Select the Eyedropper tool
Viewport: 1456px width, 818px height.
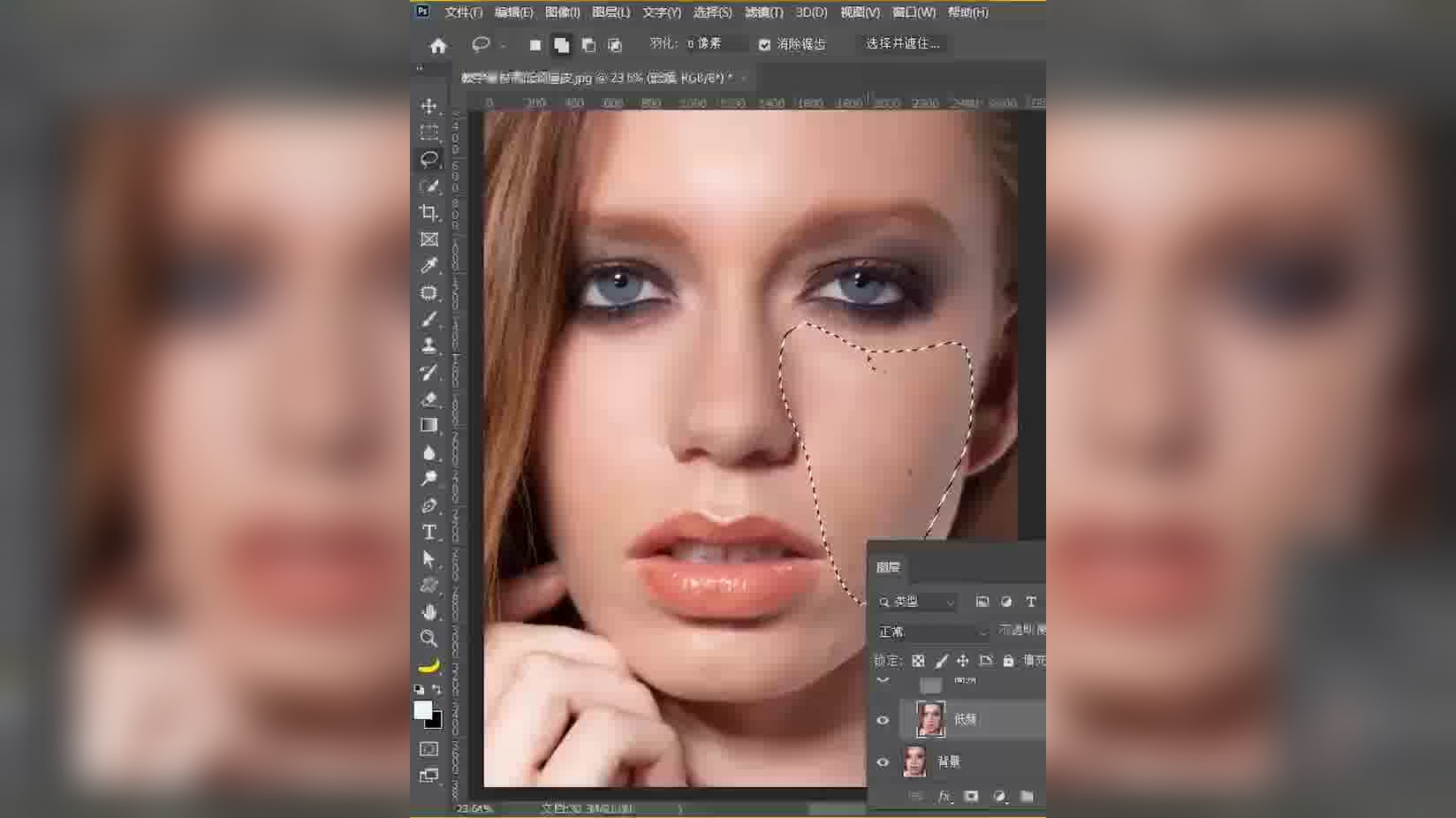tap(428, 266)
